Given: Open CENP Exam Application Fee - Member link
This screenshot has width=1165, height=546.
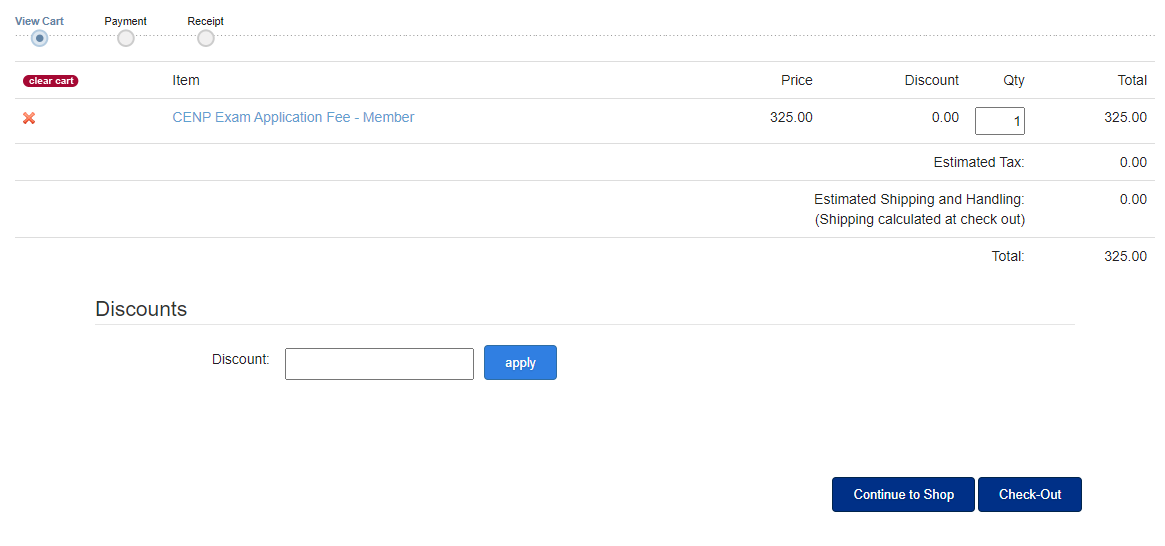Looking at the screenshot, I should click(x=293, y=117).
